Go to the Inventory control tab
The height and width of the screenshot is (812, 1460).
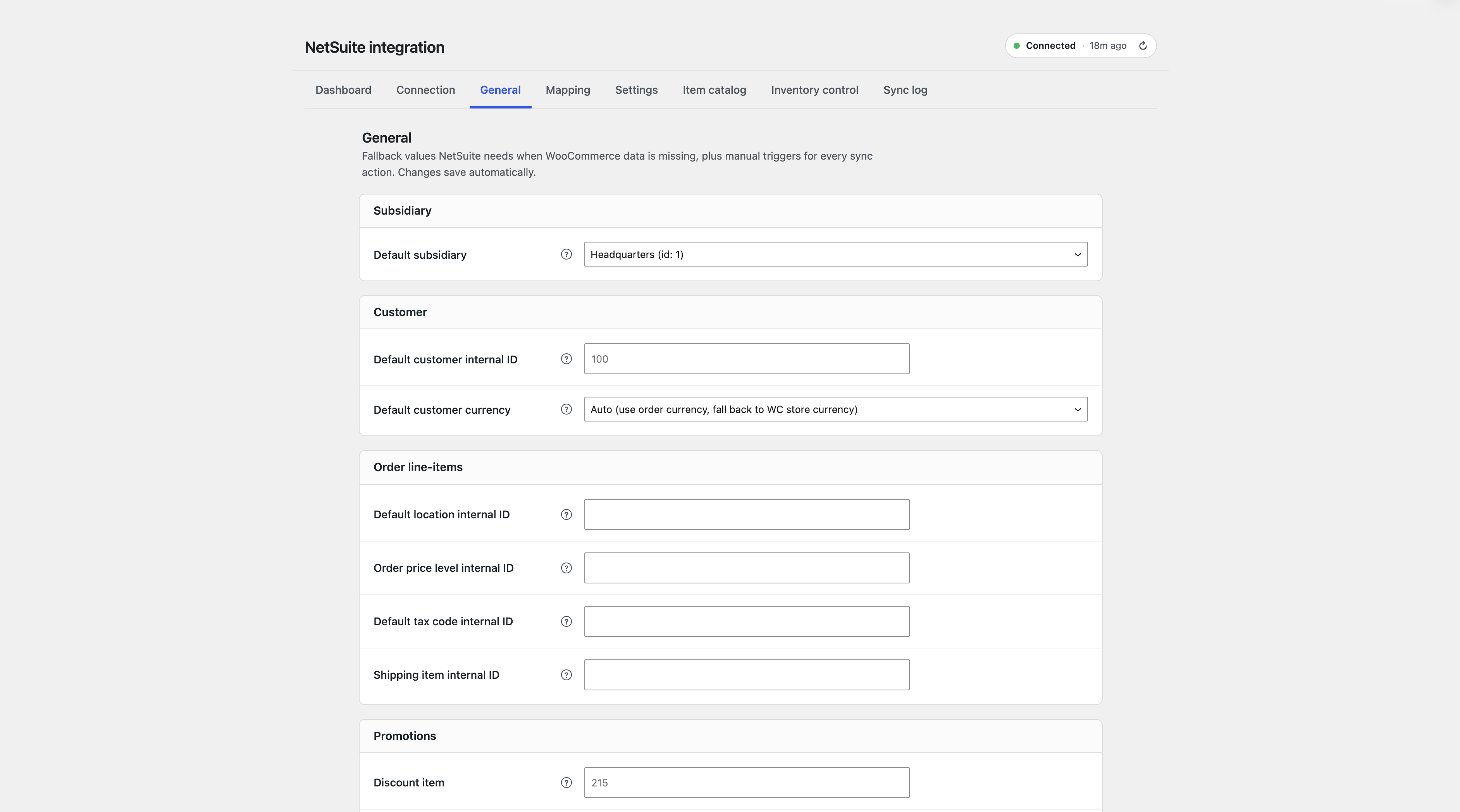click(x=814, y=90)
